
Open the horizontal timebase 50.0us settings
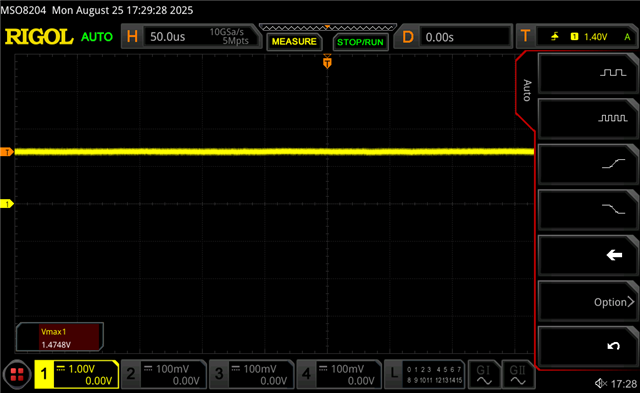click(191, 37)
